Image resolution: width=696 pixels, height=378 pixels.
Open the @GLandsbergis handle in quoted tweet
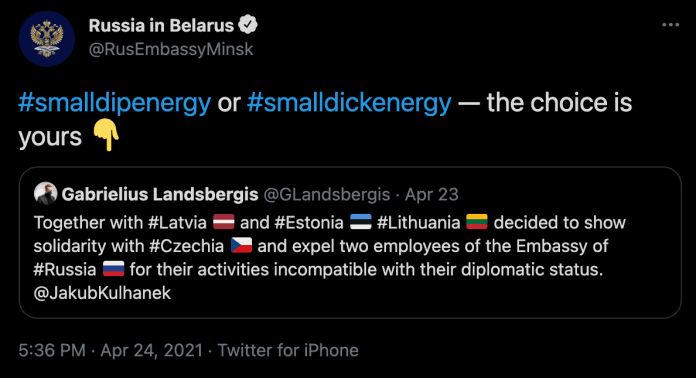(327, 195)
